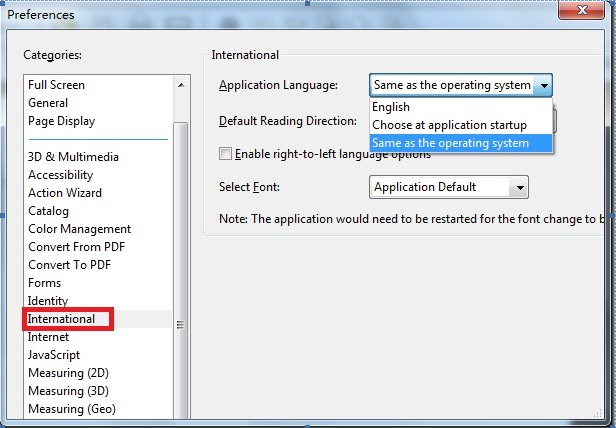This screenshot has width=616, height=428.
Task: Select Measuring (3D) category
Action: (x=68, y=391)
